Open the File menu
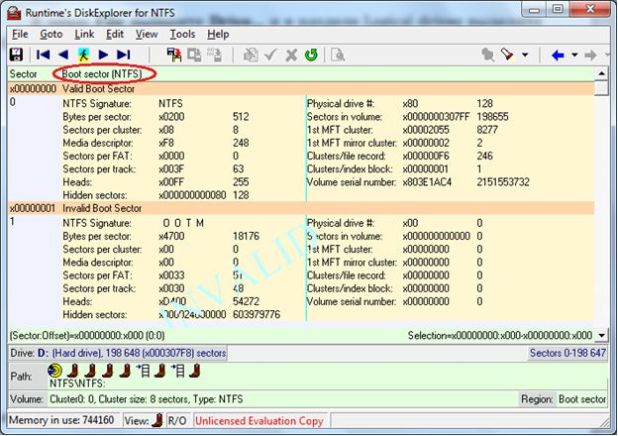This screenshot has width=618, height=436. click(20, 34)
